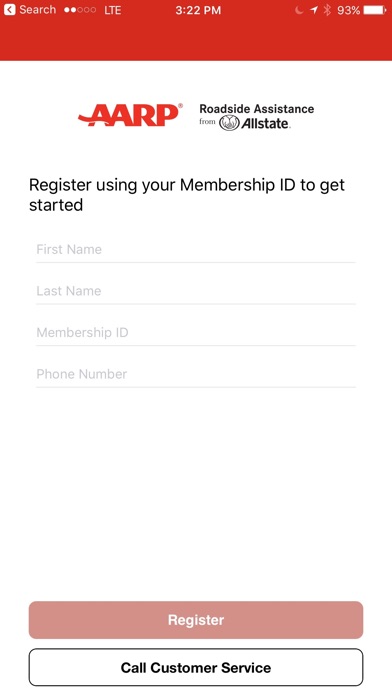Tap the Bluetooth icon in status bar
The image size is (392, 696).
[x=327, y=10]
